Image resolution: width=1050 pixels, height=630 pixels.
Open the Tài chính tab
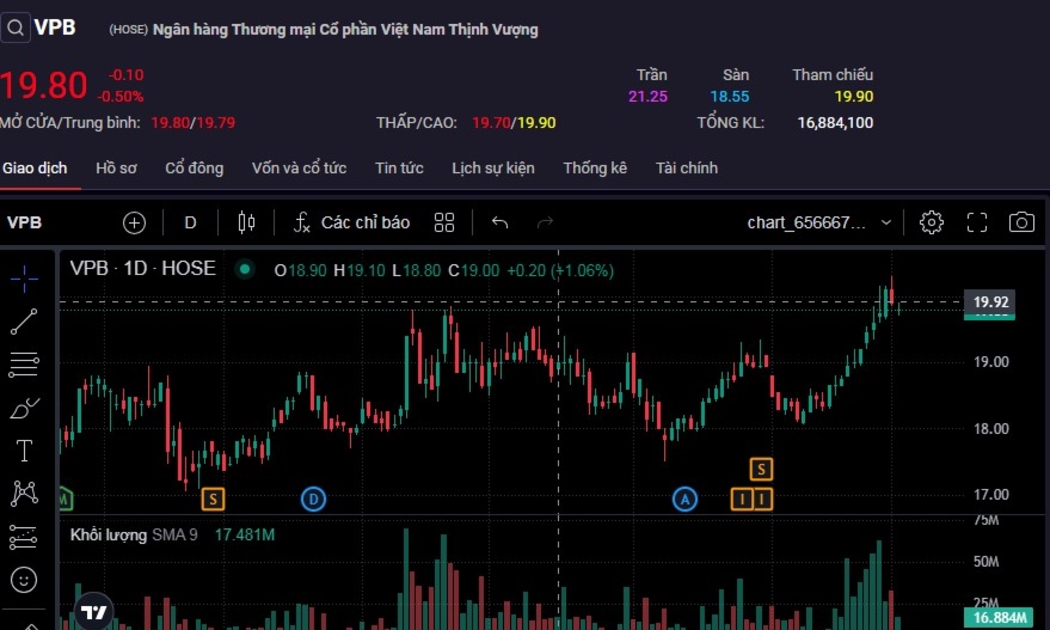(686, 168)
